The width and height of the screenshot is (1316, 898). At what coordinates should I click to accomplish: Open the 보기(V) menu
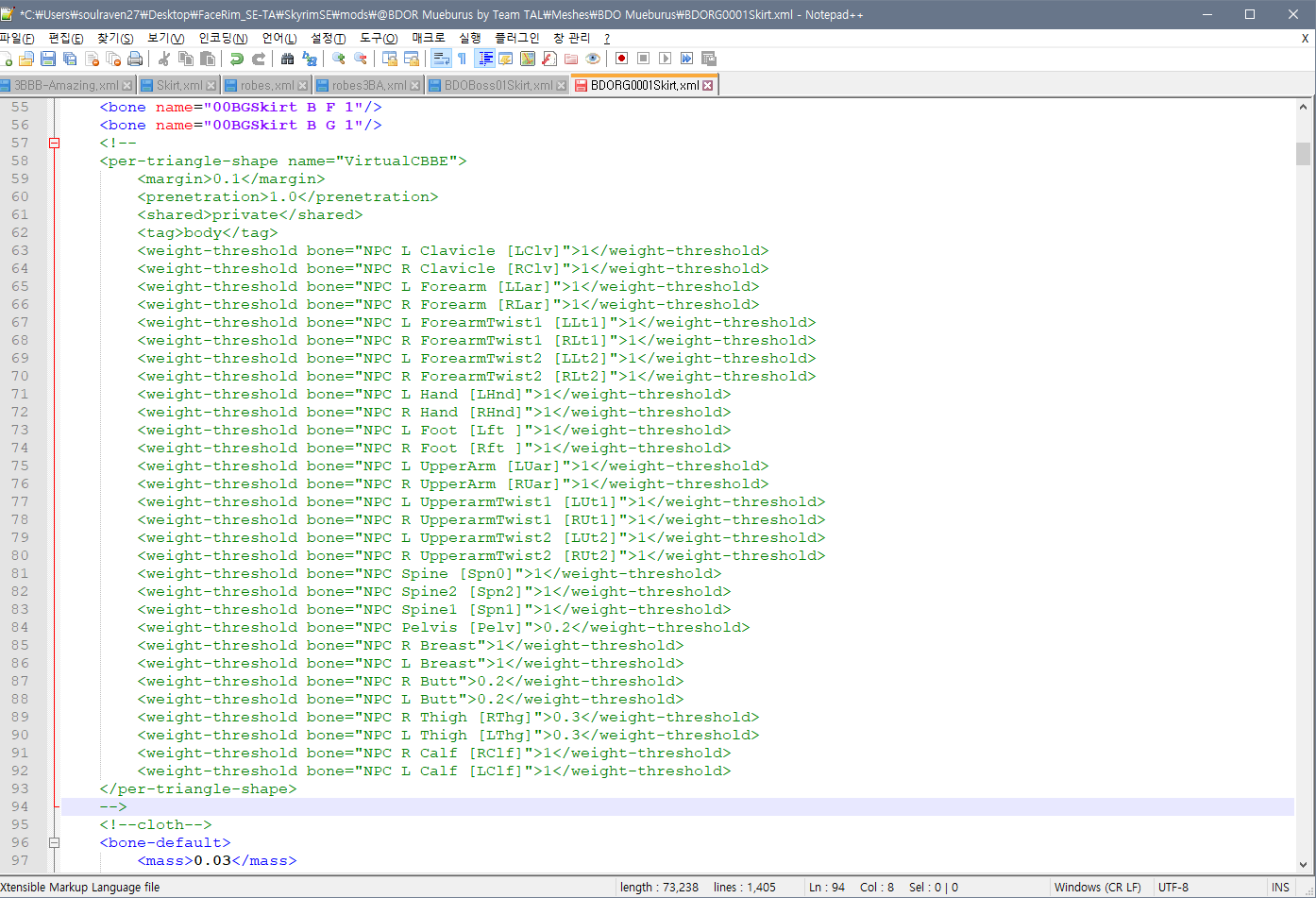165,38
